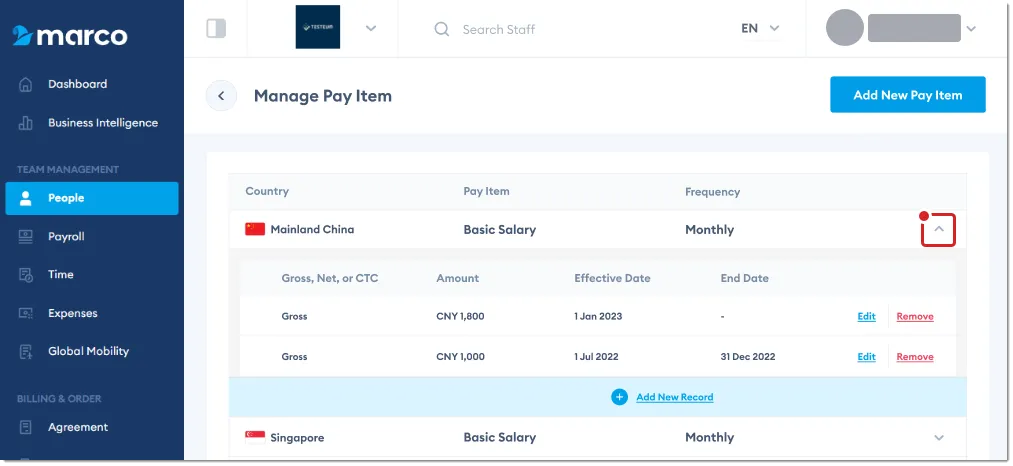The image size is (1013, 466).
Task: Click the Add New Record link
Action: click(x=674, y=397)
